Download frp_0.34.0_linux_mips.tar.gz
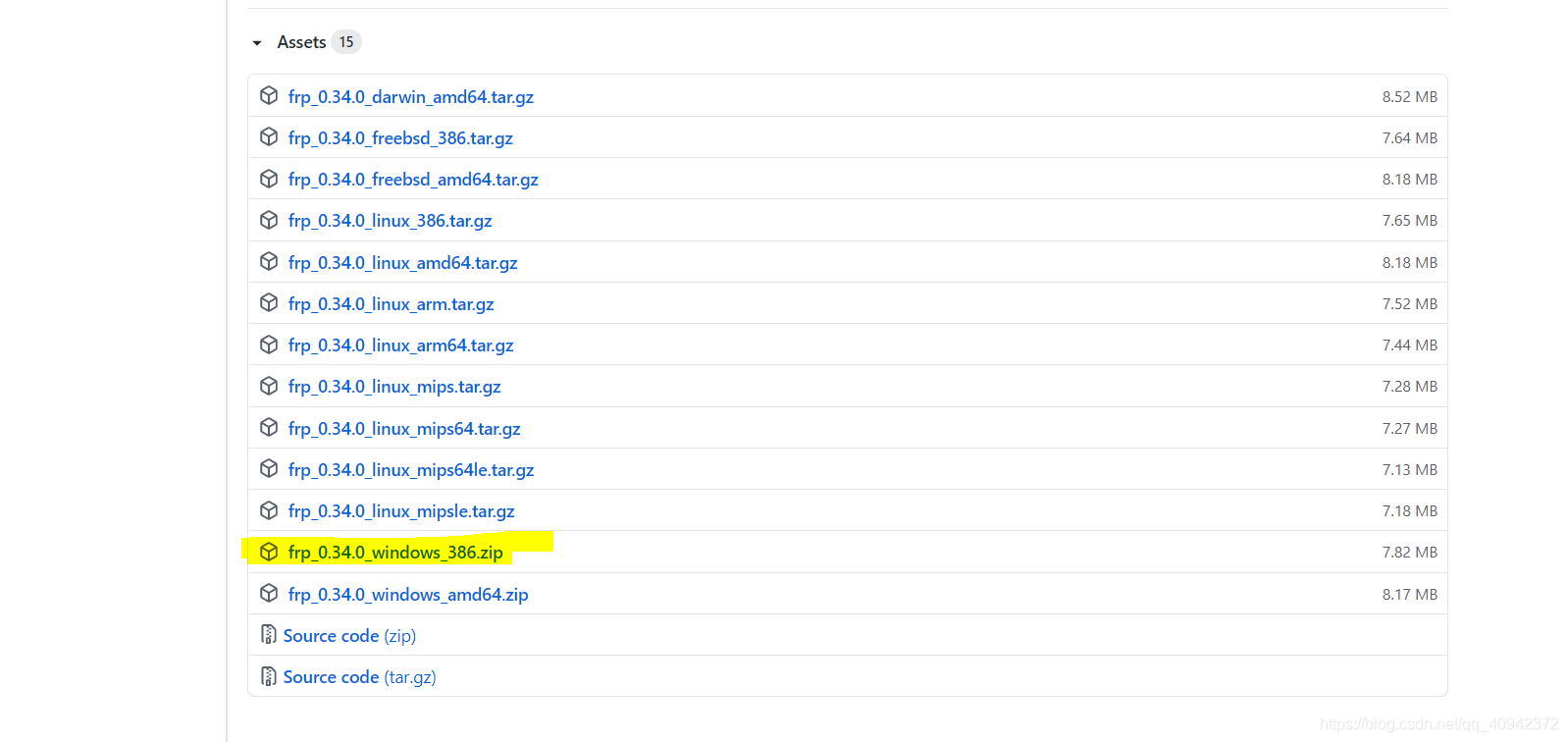 click(x=394, y=387)
